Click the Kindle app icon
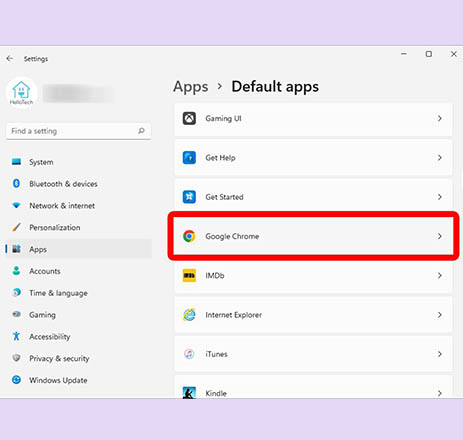Viewport: 463px width, 440px height. click(189, 393)
